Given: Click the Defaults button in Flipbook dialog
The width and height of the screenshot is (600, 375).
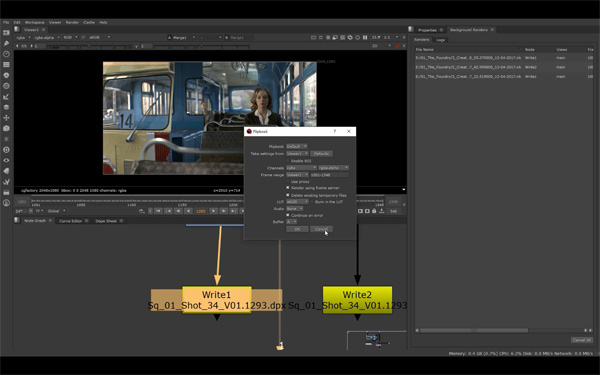Looking at the screenshot, I should [x=321, y=153].
